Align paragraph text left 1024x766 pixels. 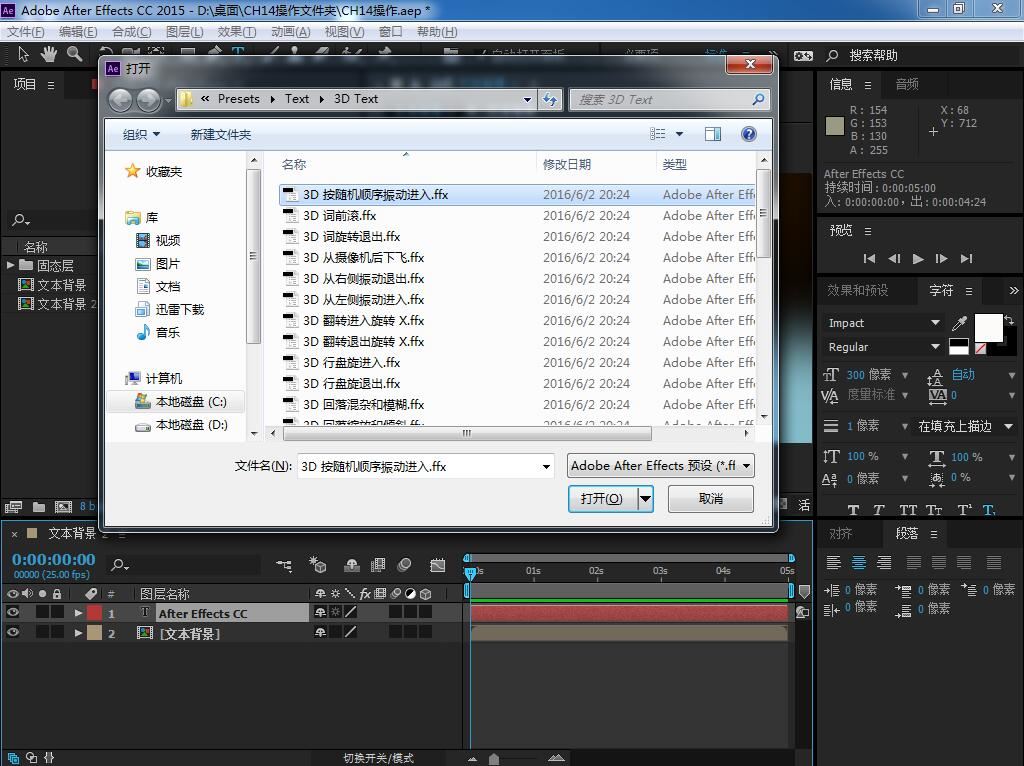833,562
